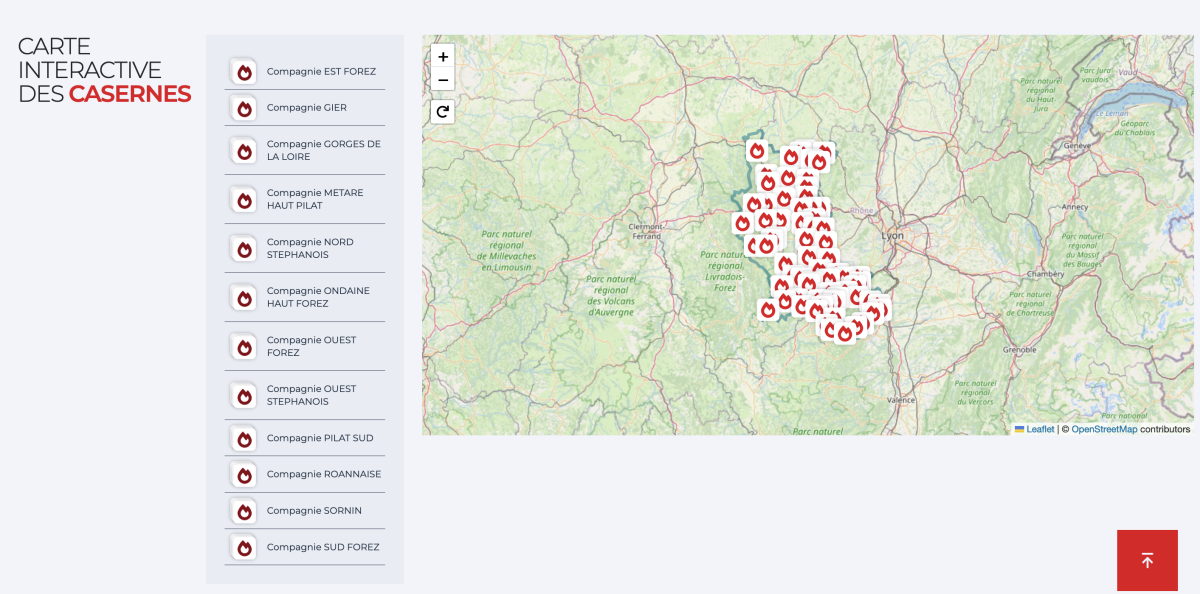Image resolution: width=1200 pixels, height=594 pixels.
Task: Click flame icon beside Compagnie ROANNAISE
Action: tap(244, 475)
